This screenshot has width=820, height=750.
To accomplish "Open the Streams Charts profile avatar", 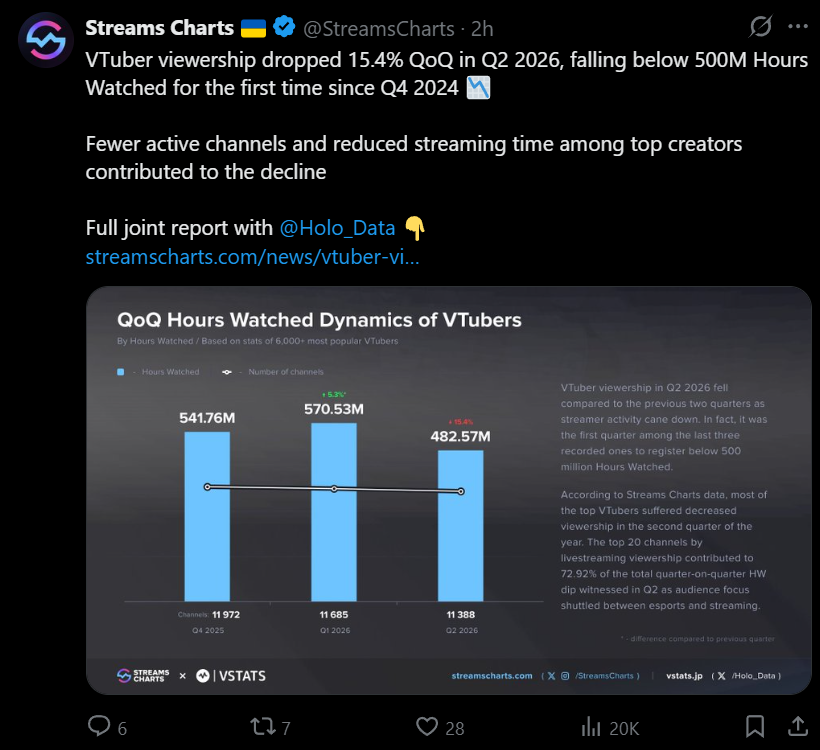I will click(x=45, y=40).
